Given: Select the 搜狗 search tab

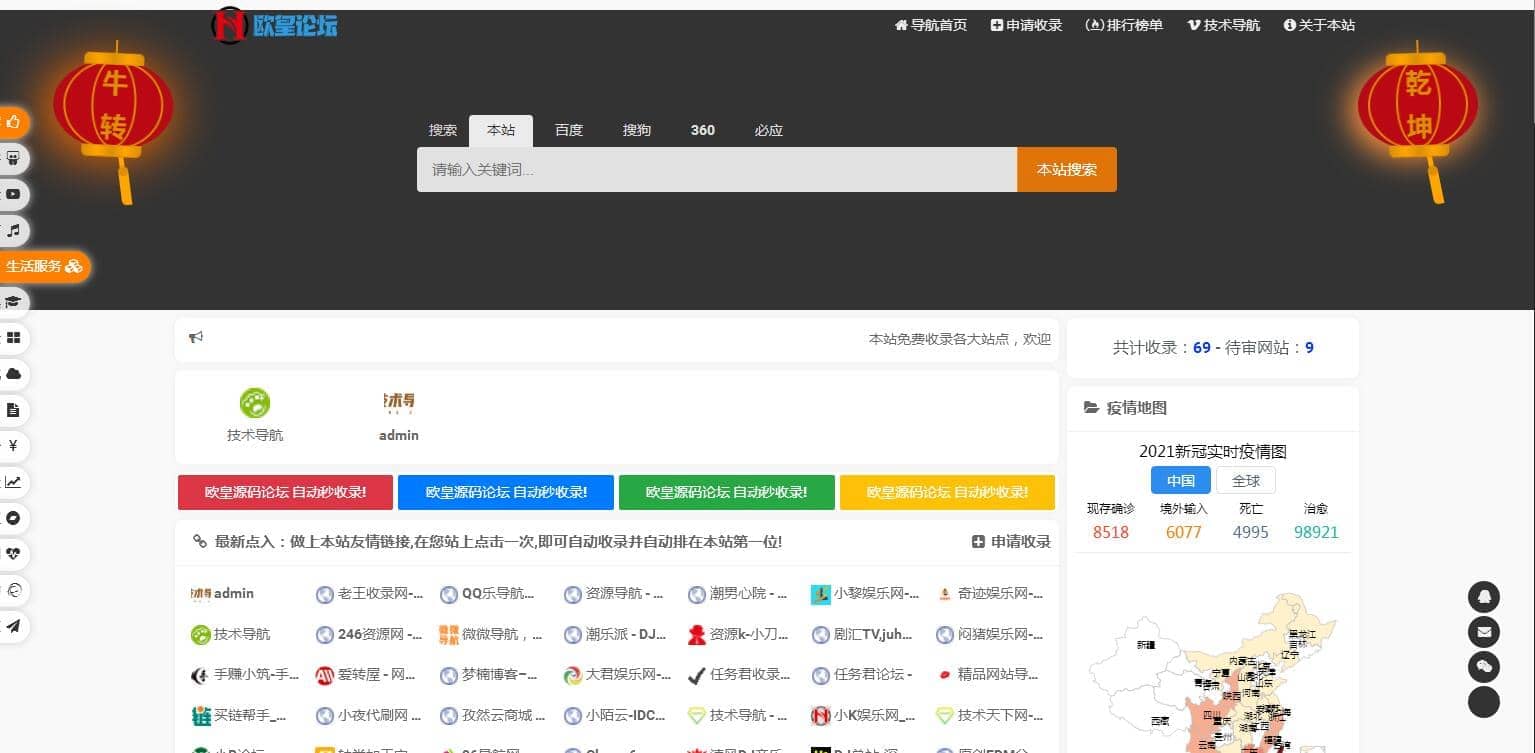Looking at the screenshot, I should [x=637, y=130].
